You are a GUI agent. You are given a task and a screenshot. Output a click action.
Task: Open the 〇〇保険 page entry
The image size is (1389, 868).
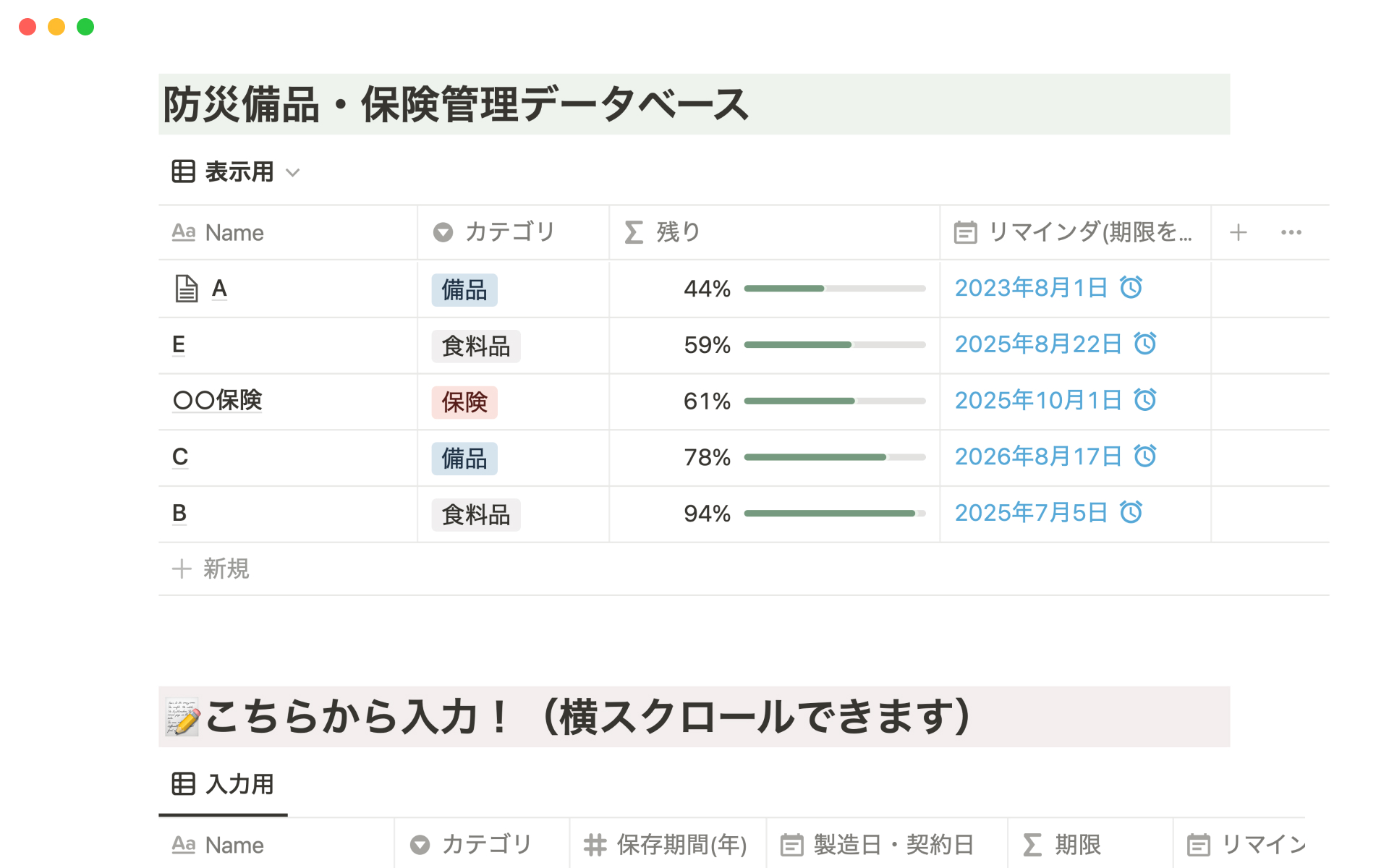(x=217, y=400)
